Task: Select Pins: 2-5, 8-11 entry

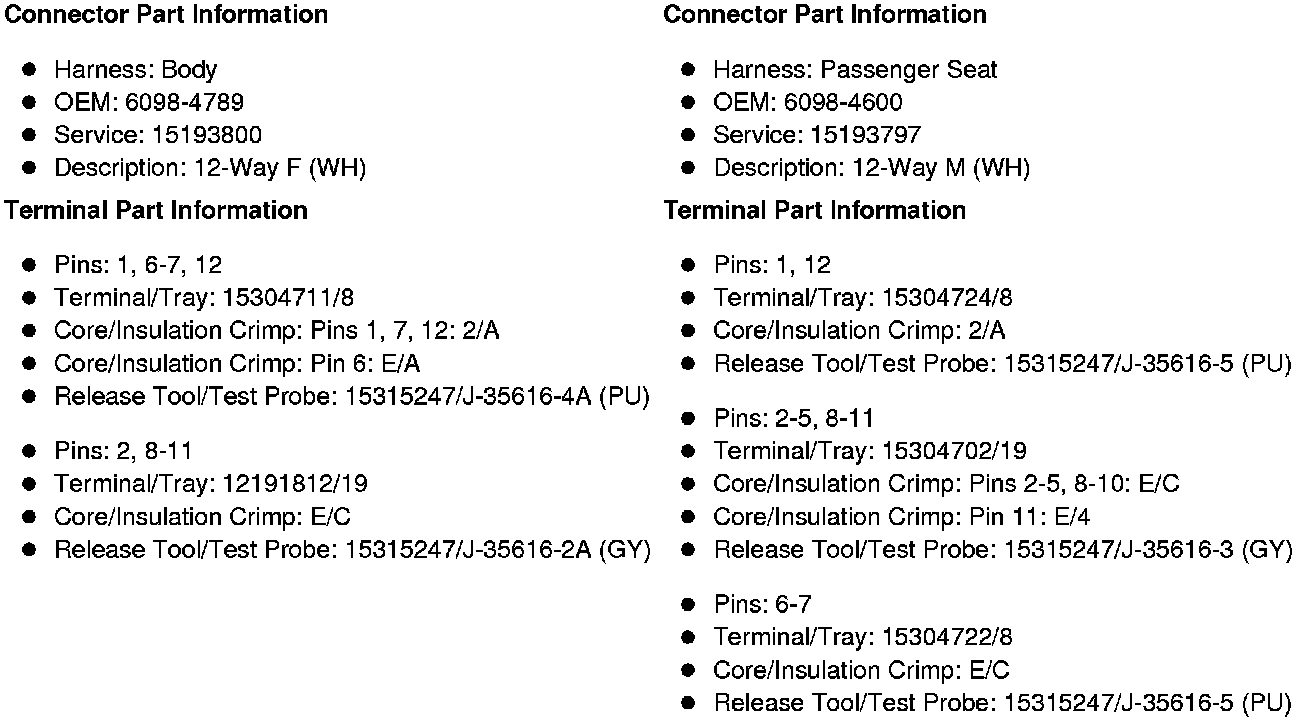Action: (794, 419)
